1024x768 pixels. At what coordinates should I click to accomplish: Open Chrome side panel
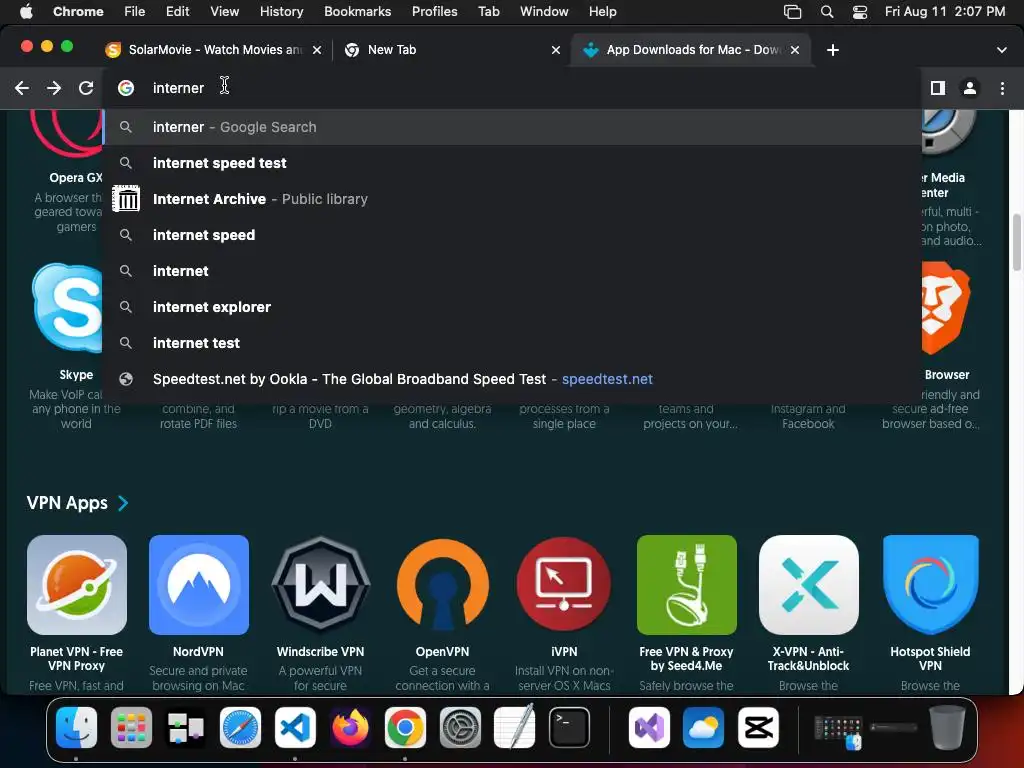pyautogui.click(x=937, y=88)
